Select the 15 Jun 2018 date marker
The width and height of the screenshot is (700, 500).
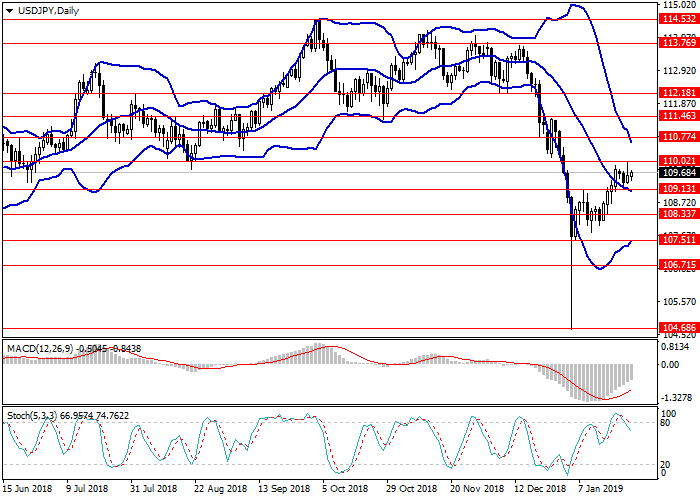coord(27,491)
